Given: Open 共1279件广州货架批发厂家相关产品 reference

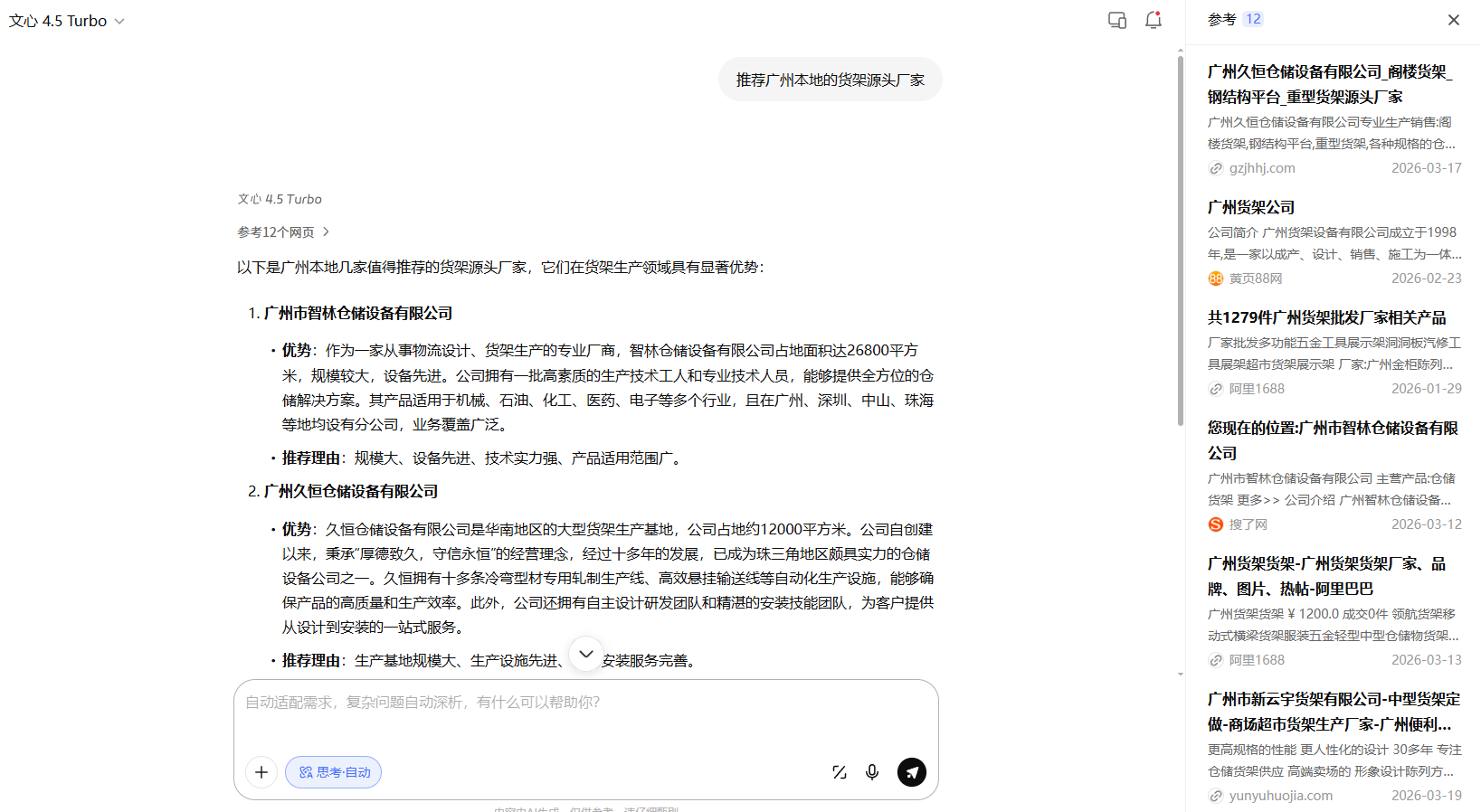Looking at the screenshot, I should (1327, 317).
